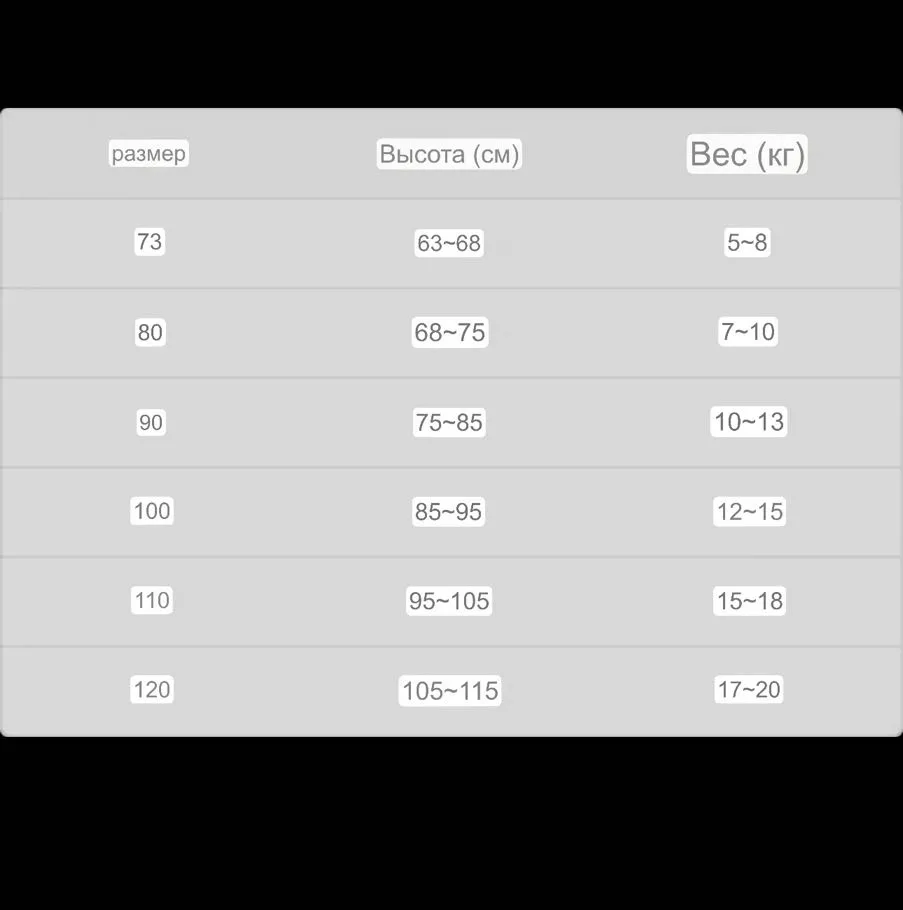Image resolution: width=903 pixels, height=910 pixels.
Task: Select size 110 cell
Action: pyautogui.click(x=152, y=600)
